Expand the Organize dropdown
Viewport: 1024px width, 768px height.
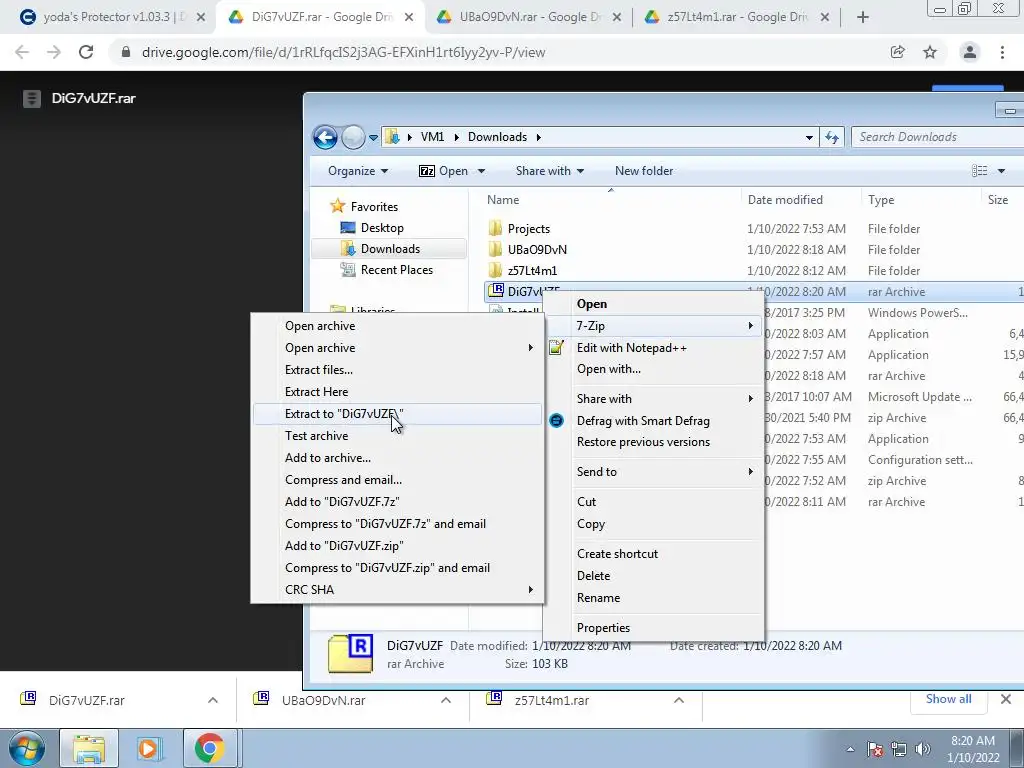(358, 170)
